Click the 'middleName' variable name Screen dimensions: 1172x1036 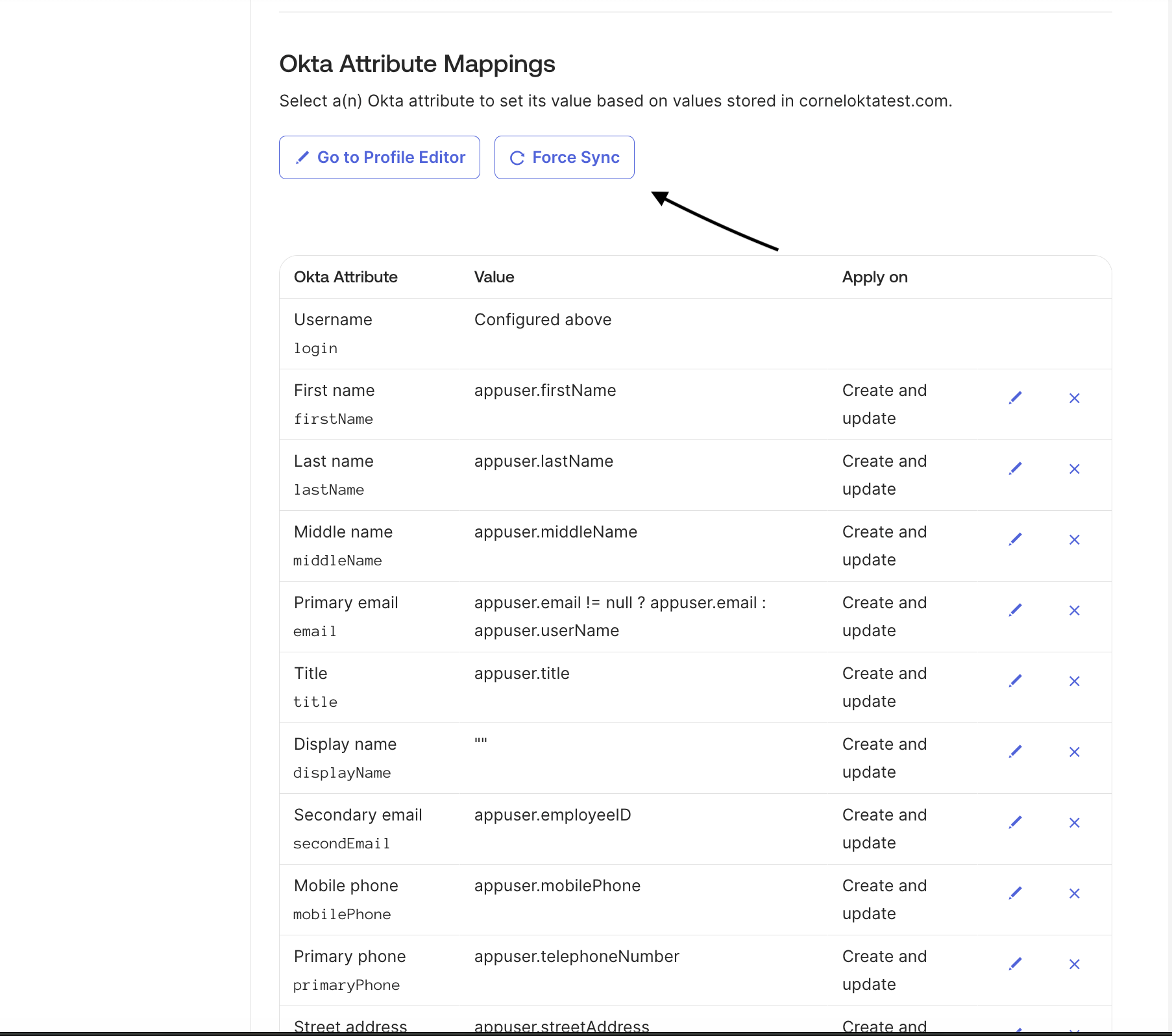(337, 561)
